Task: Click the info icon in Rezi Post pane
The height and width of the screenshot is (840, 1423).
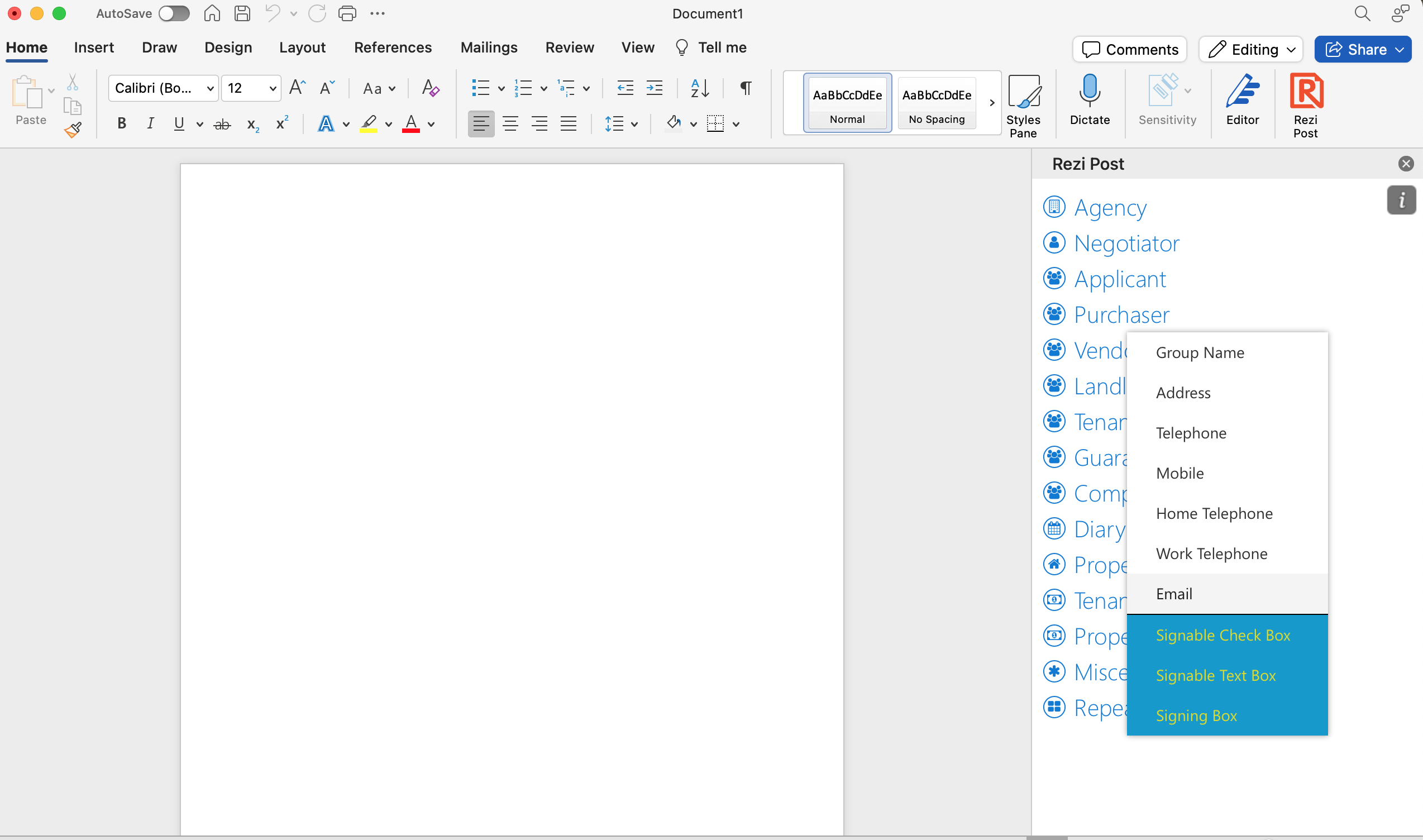Action: [1401, 200]
